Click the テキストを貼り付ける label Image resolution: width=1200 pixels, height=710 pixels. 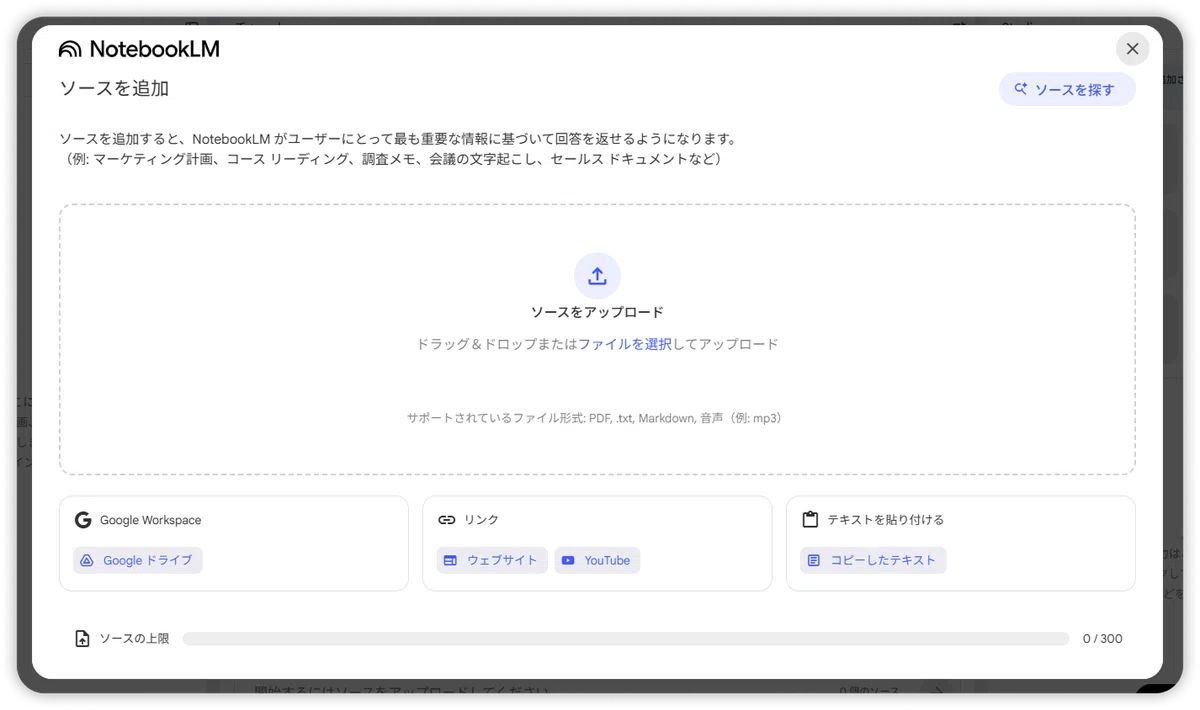click(886, 520)
